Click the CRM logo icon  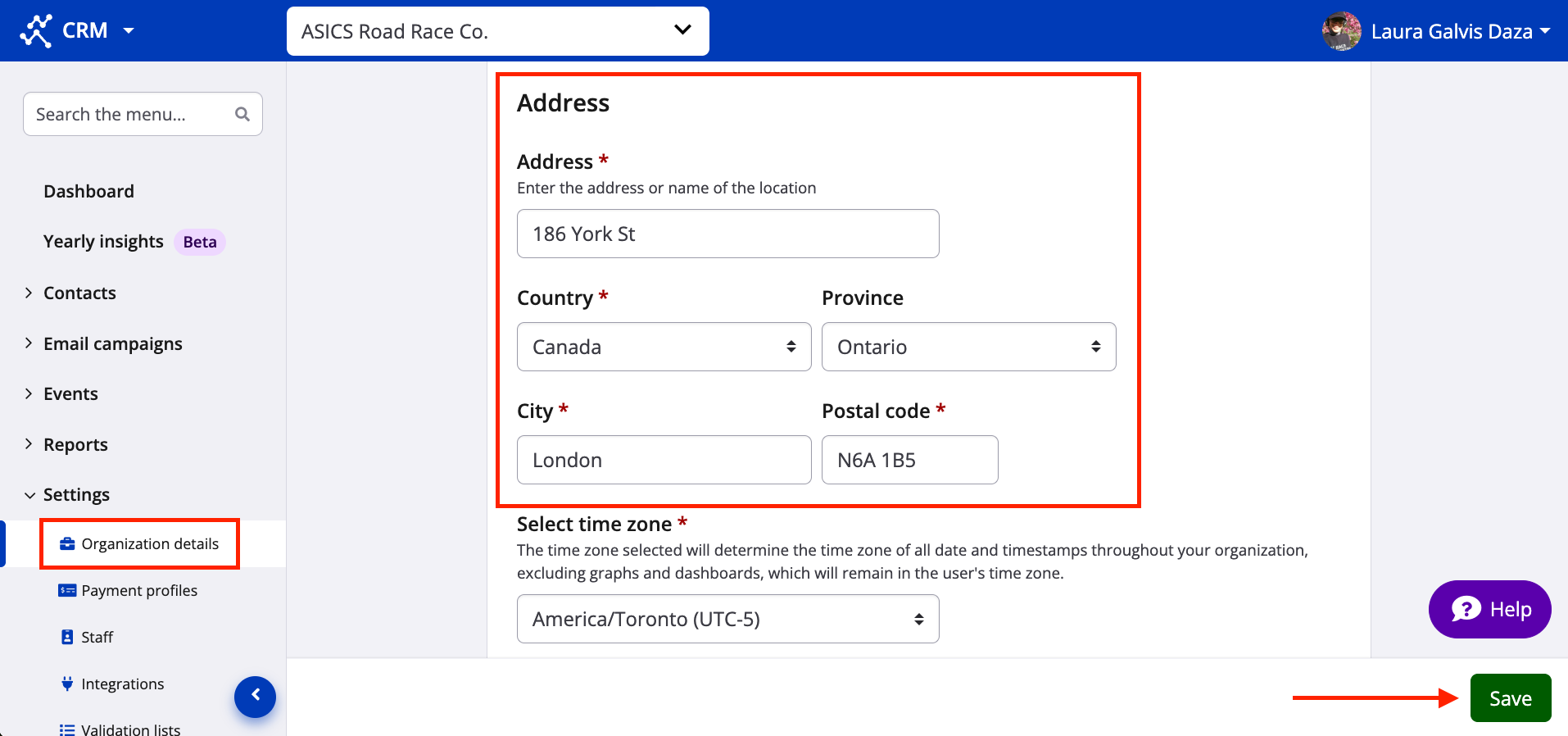click(x=36, y=31)
